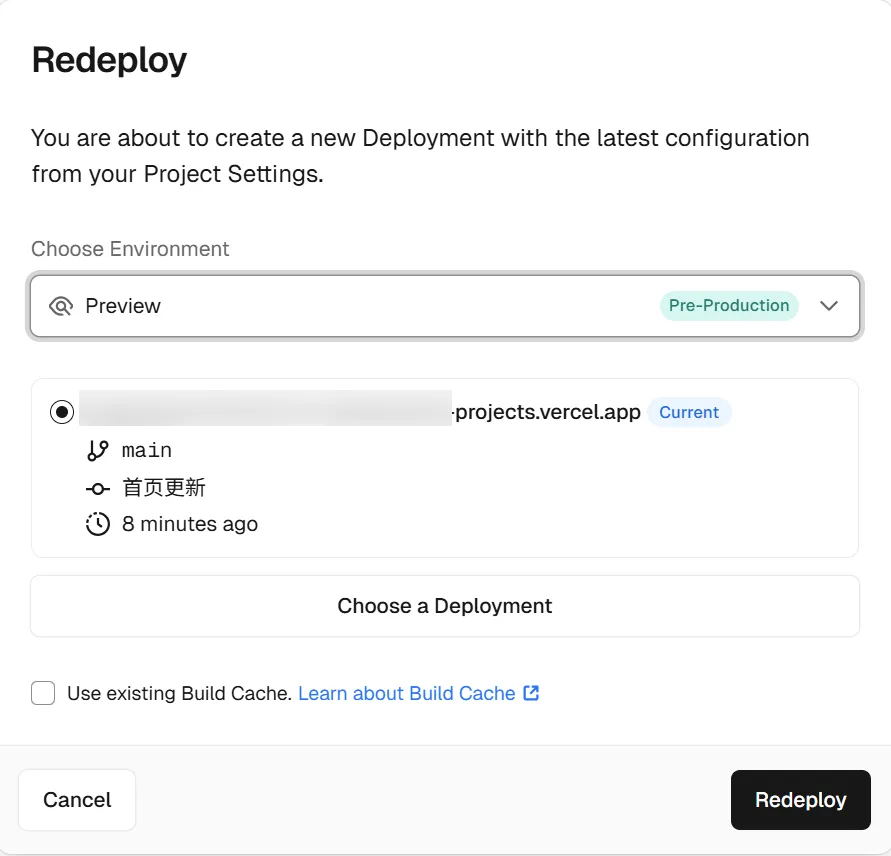Cancel the redeploy dialog
Viewport: 891px width, 856px height.
click(77, 800)
